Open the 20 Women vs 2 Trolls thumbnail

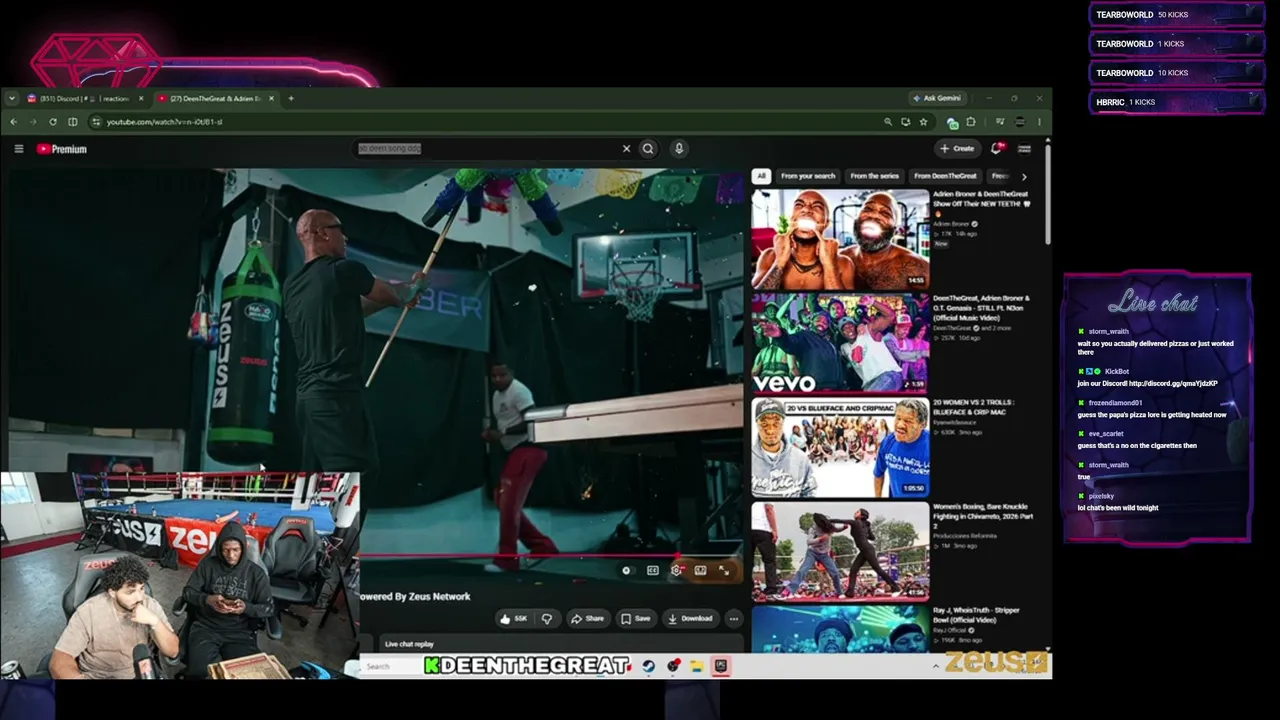click(840, 447)
